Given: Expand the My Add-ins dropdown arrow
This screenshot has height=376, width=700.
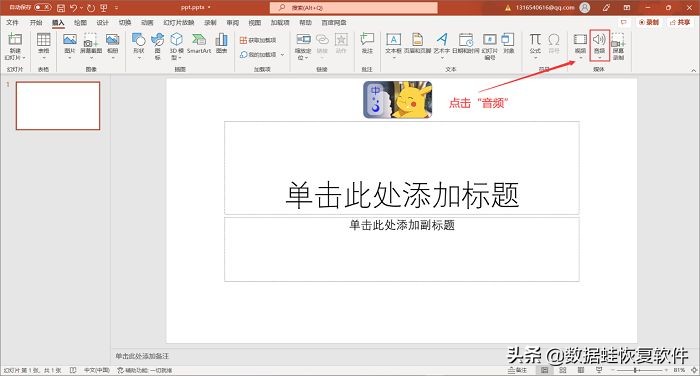Looking at the screenshot, I should [x=282, y=54].
